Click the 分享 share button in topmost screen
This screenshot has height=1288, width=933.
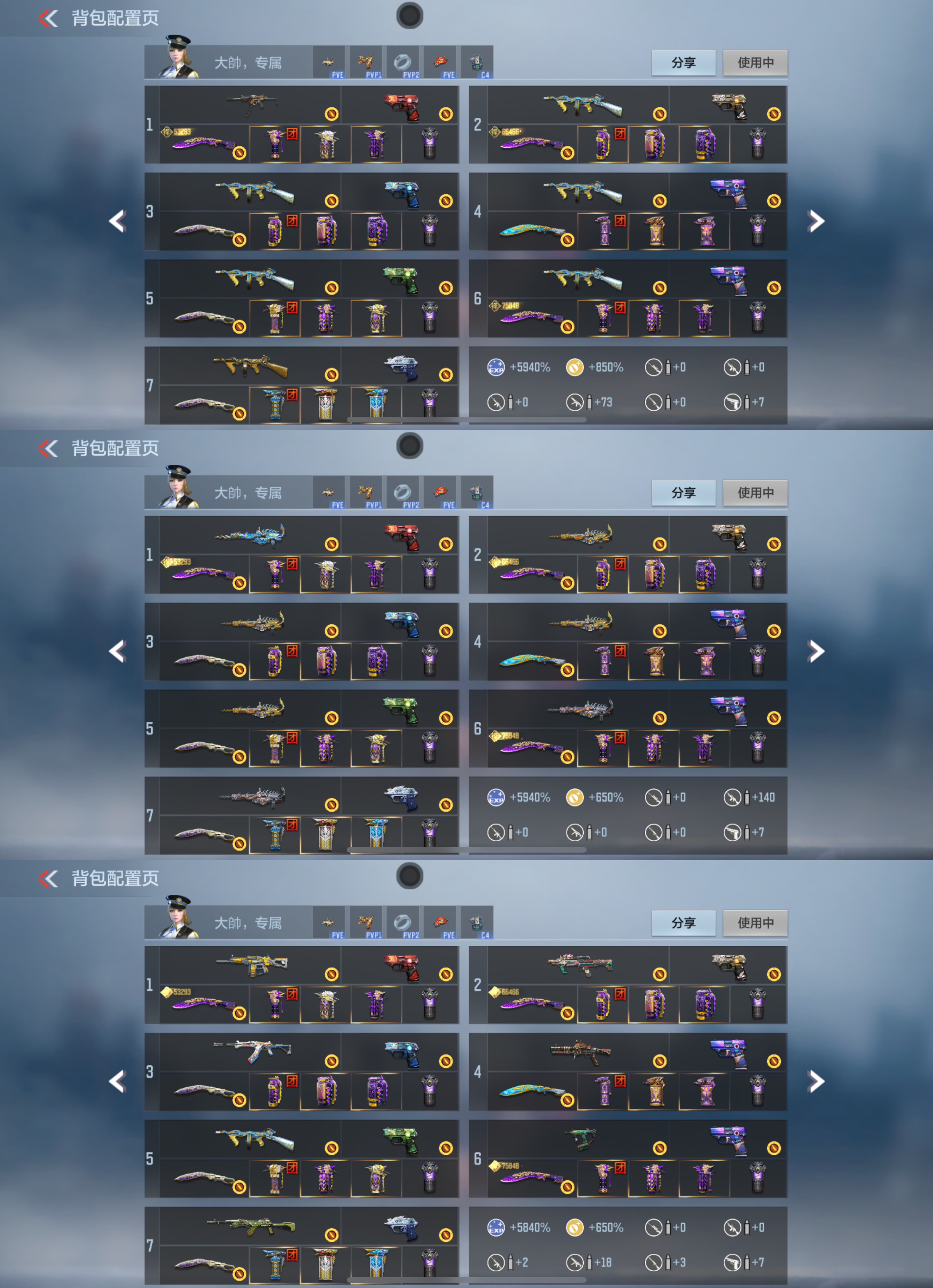pyautogui.click(x=683, y=63)
